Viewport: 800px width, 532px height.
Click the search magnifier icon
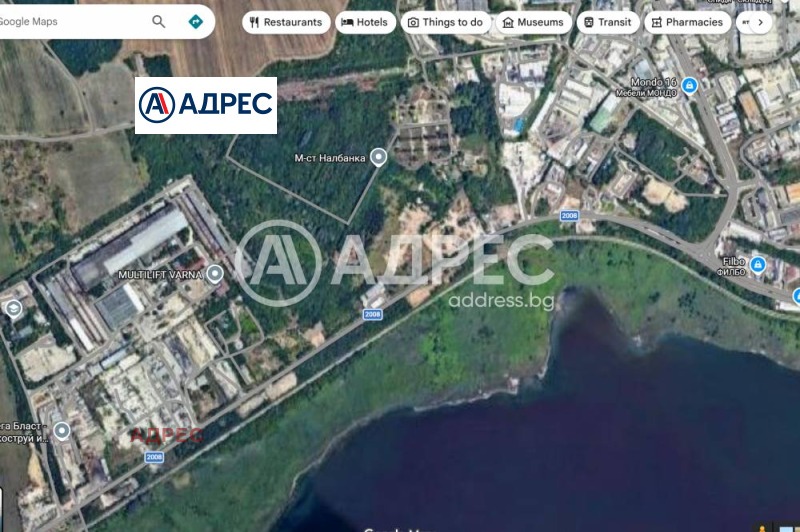159,21
